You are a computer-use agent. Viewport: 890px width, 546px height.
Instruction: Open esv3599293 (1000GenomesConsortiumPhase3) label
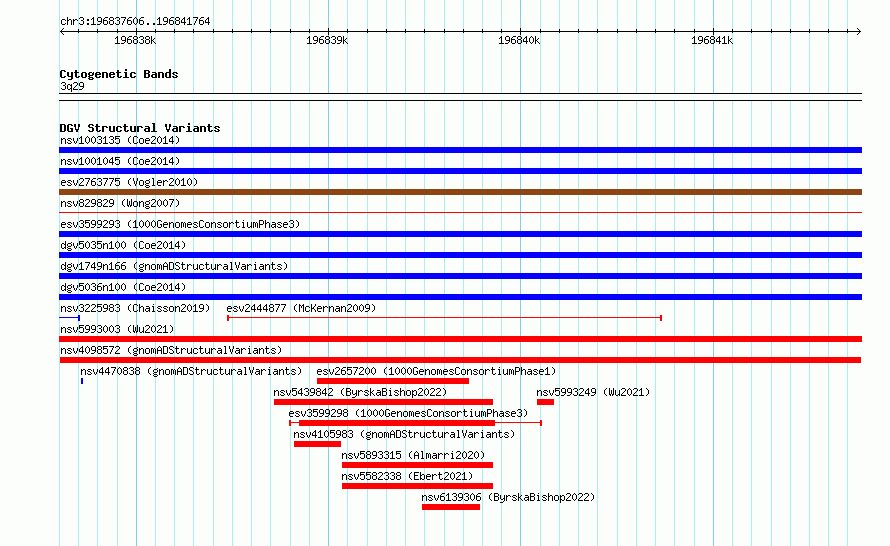(x=180, y=224)
